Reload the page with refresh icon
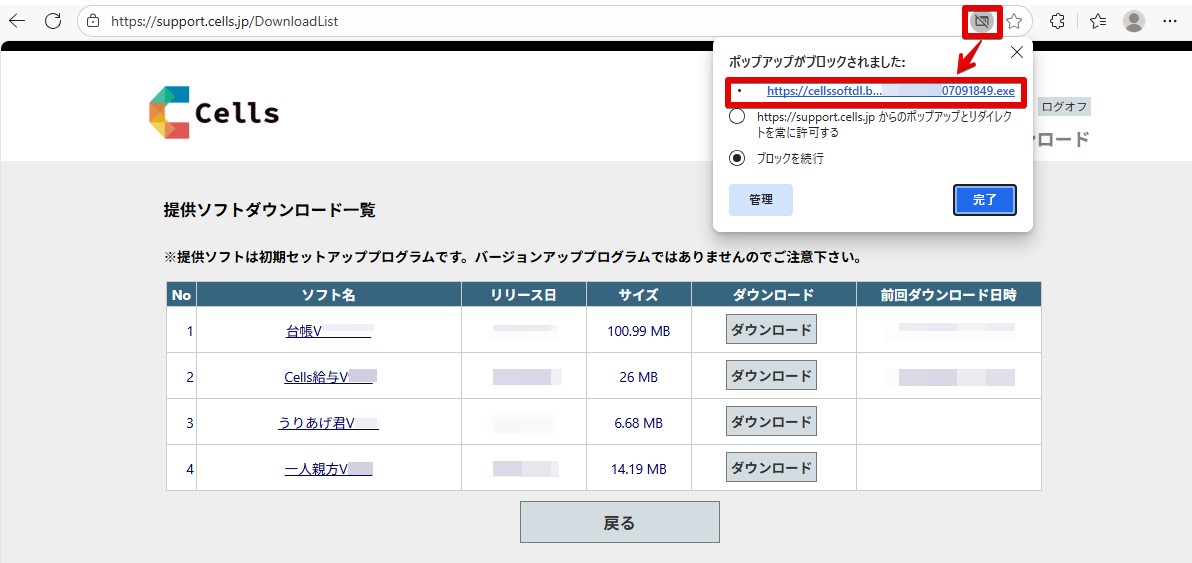 [53, 21]
